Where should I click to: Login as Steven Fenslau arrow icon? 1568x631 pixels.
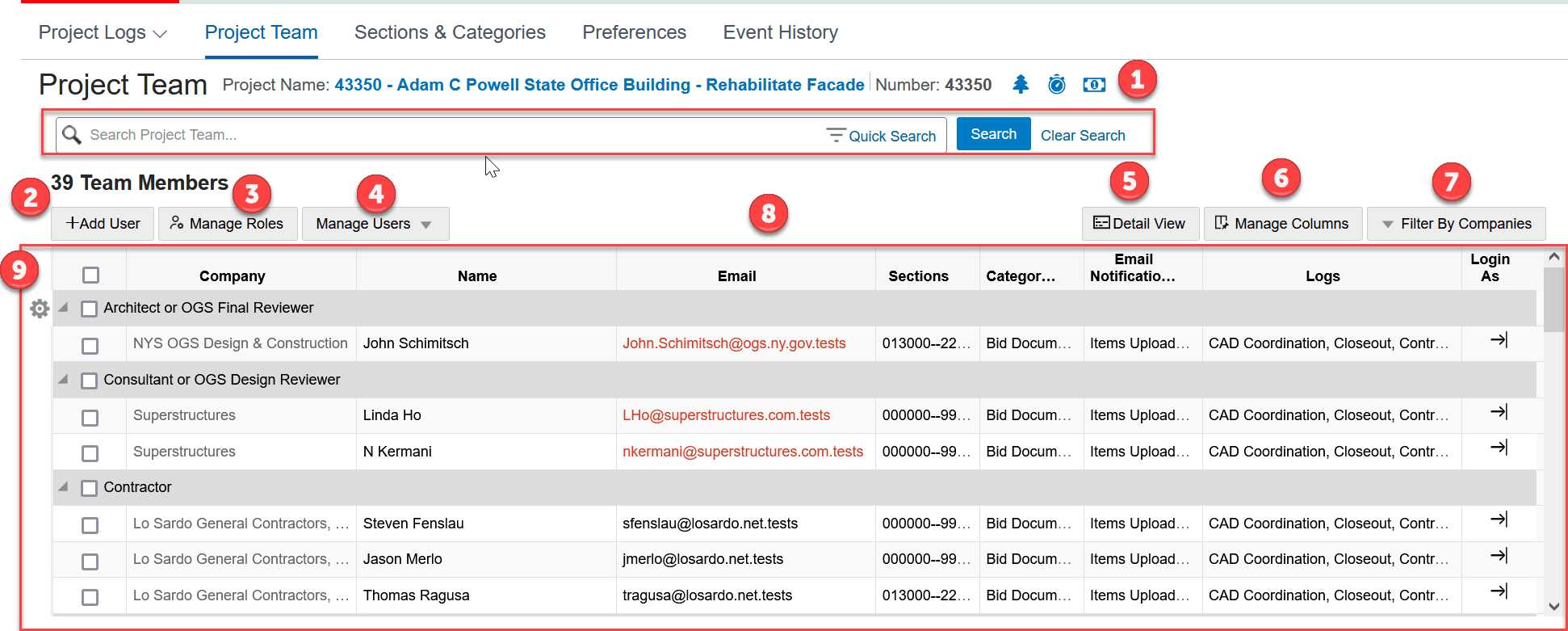[1499, 520]
